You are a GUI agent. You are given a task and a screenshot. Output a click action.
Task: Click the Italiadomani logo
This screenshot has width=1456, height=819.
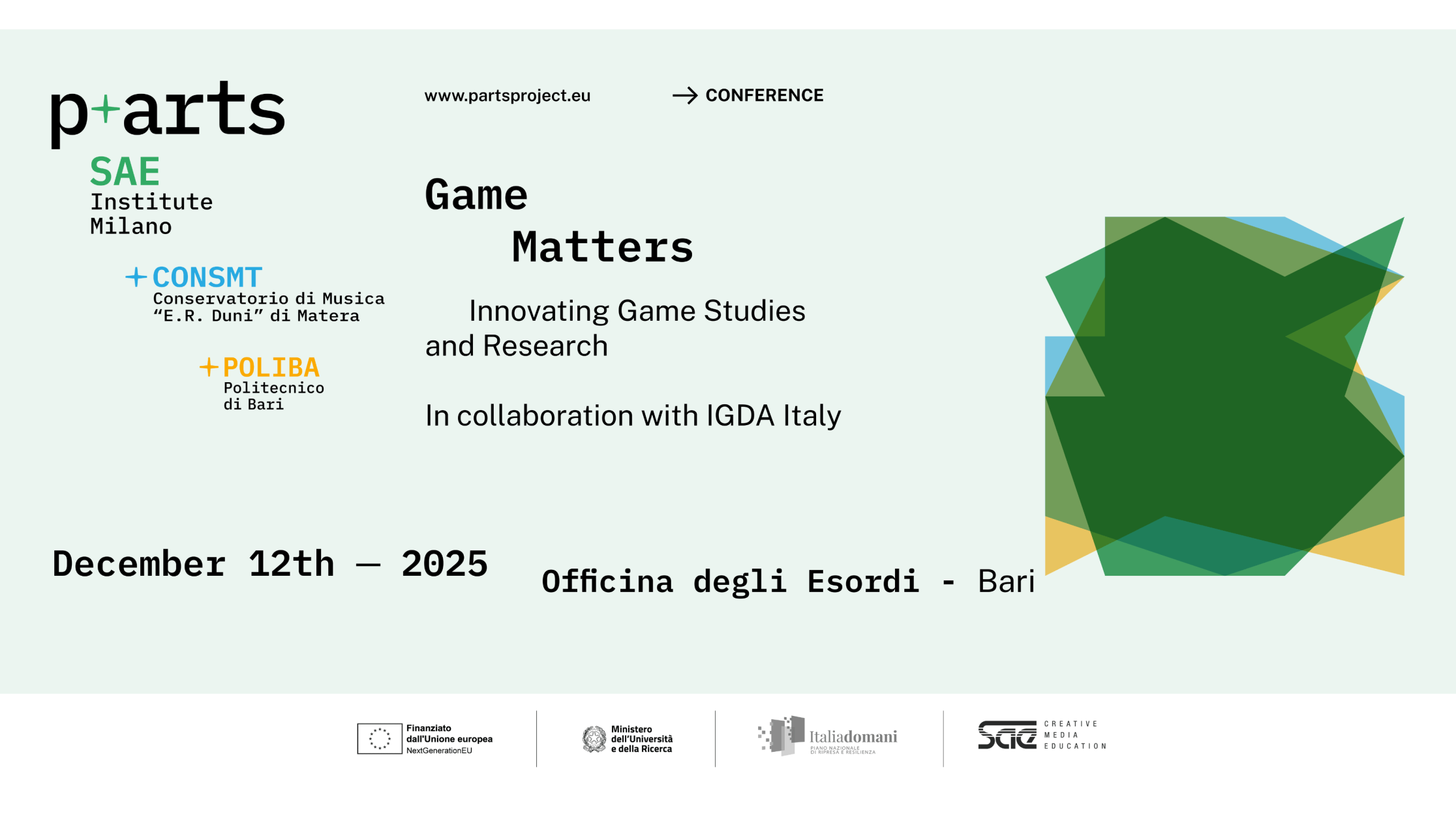click(x=827, y=736)
